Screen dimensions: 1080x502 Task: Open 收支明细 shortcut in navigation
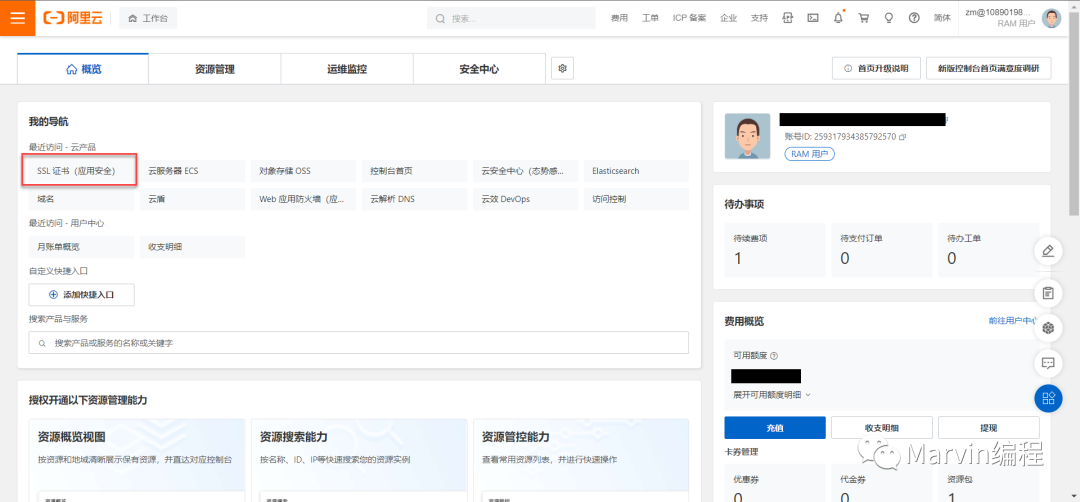click(x=192, y=247)
